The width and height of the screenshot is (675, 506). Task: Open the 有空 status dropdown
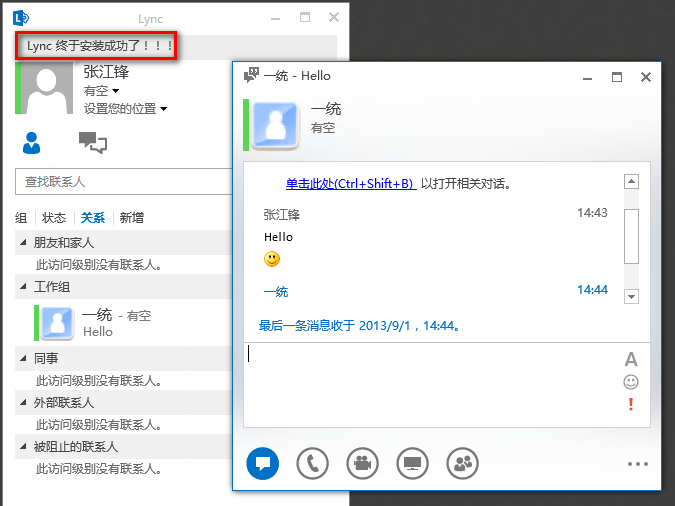[x=101, y=91]
